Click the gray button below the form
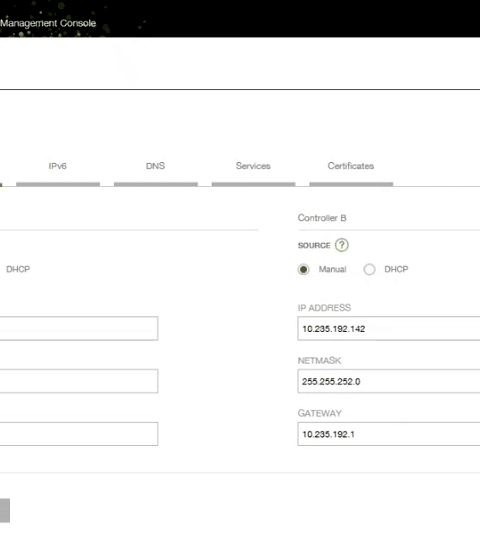This screenshot has width=480, height=542. [5, 510]
